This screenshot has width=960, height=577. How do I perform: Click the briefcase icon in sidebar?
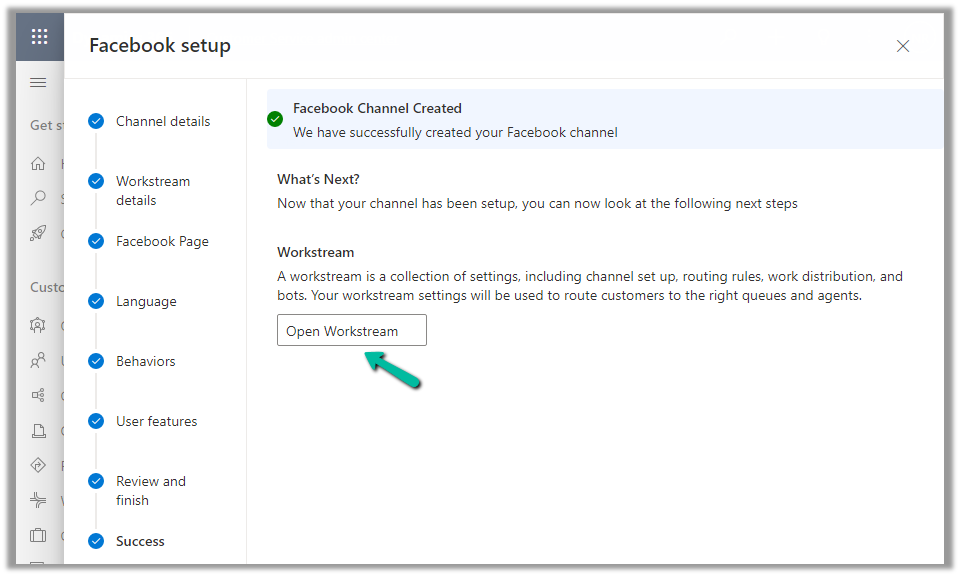[39, 535]
